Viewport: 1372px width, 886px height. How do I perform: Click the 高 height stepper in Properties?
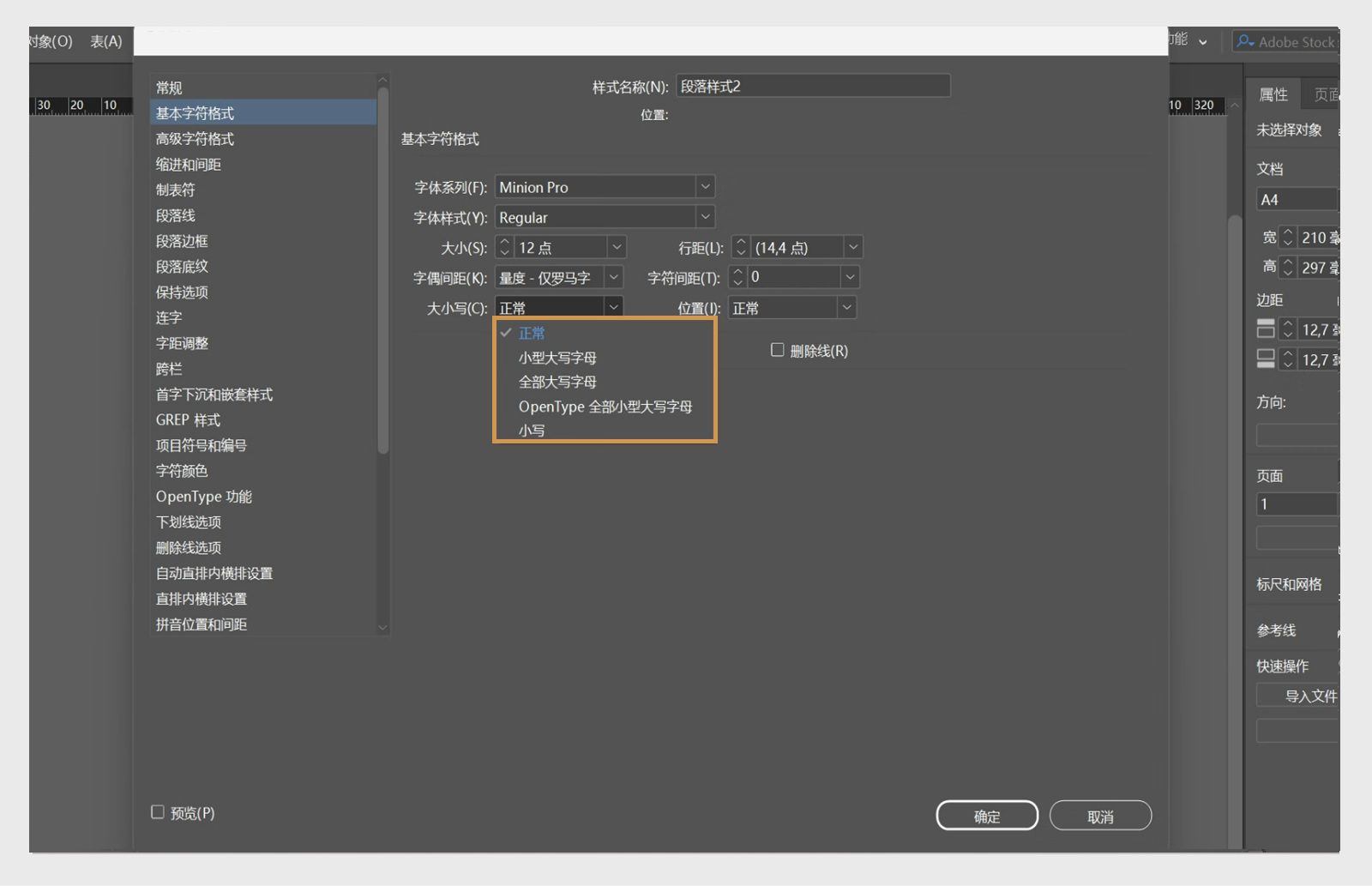[1287, 267]
